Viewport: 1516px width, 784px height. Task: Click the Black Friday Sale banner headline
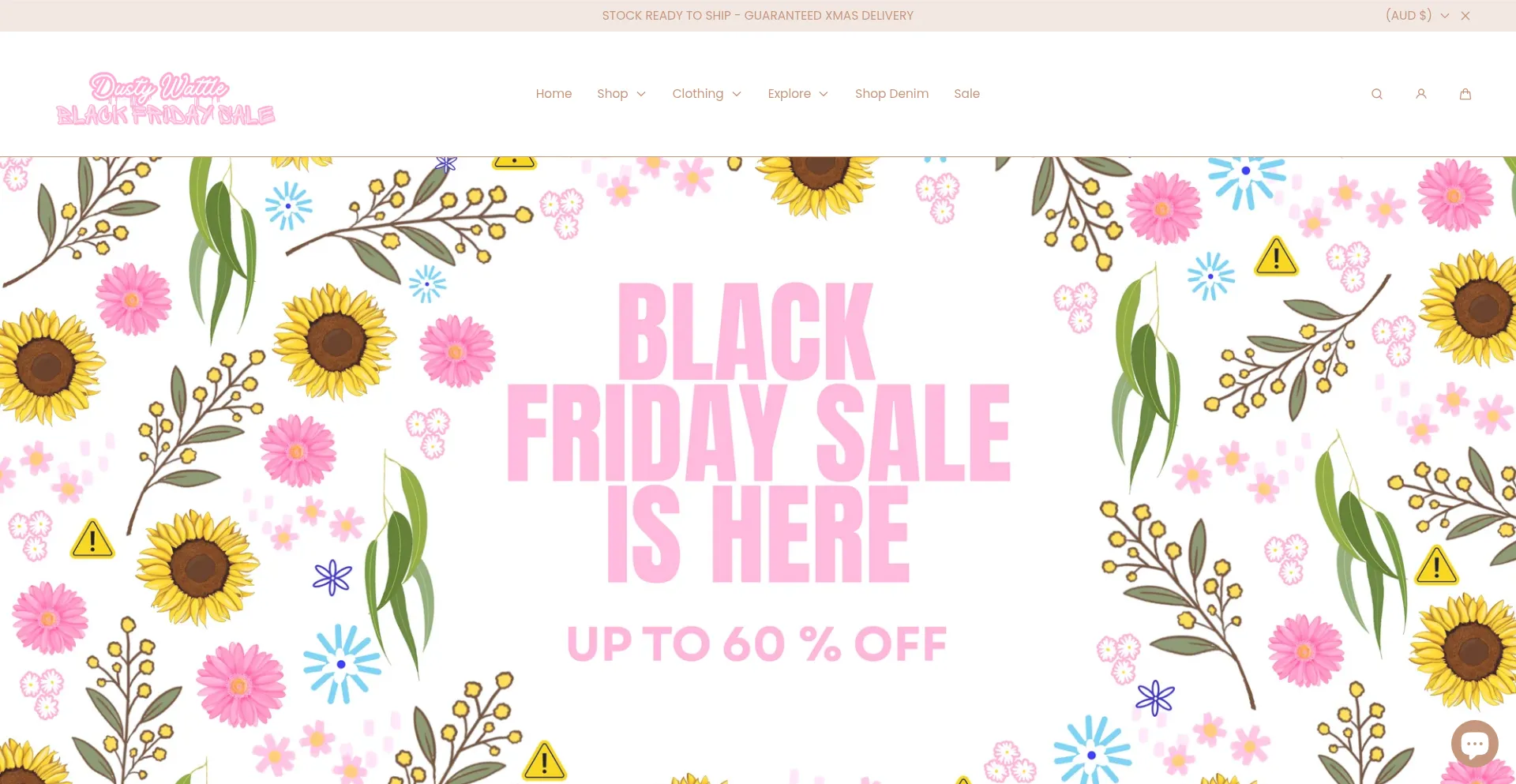(758, 433)
